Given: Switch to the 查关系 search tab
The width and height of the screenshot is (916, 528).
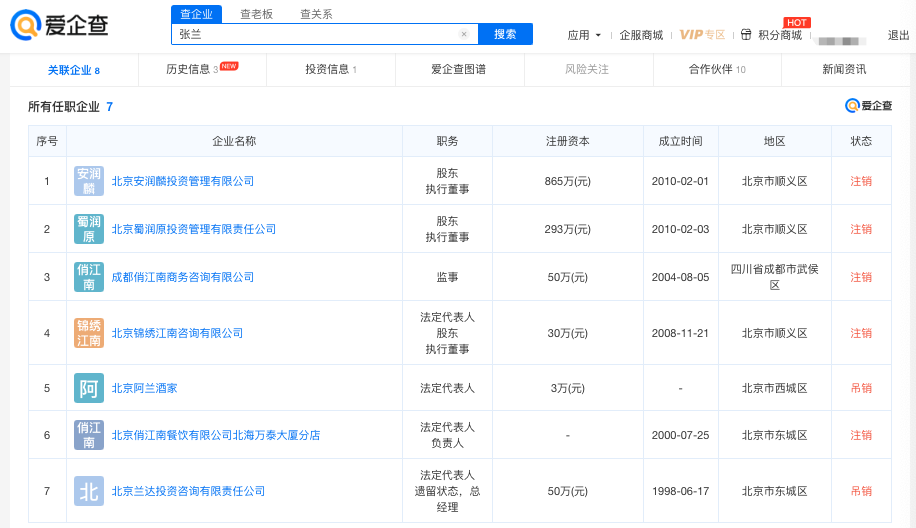Looking at the screenshot, I should (x=316, y=14).
